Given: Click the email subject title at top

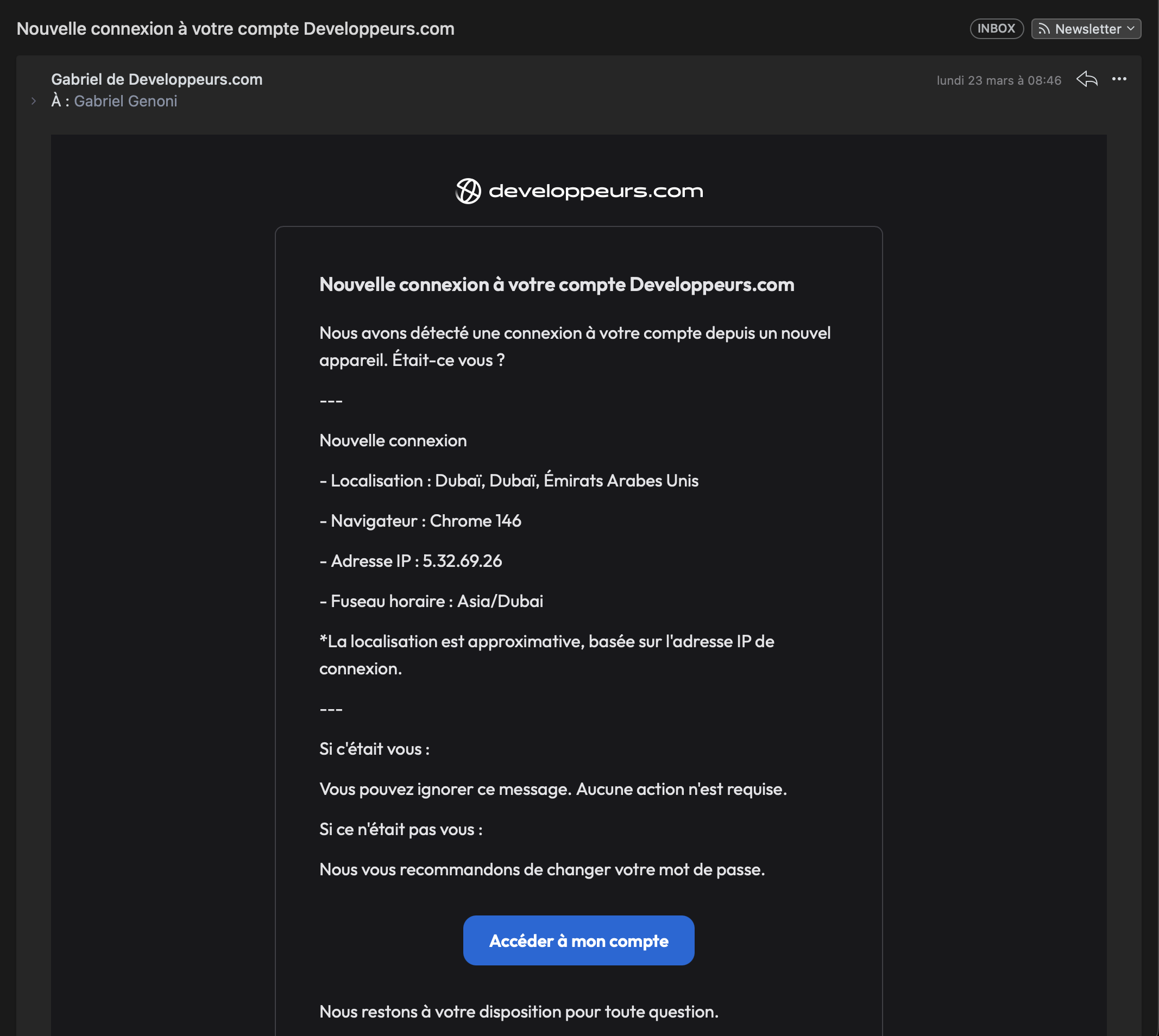Looking at the screenshot, I should [x=235, y=29].
